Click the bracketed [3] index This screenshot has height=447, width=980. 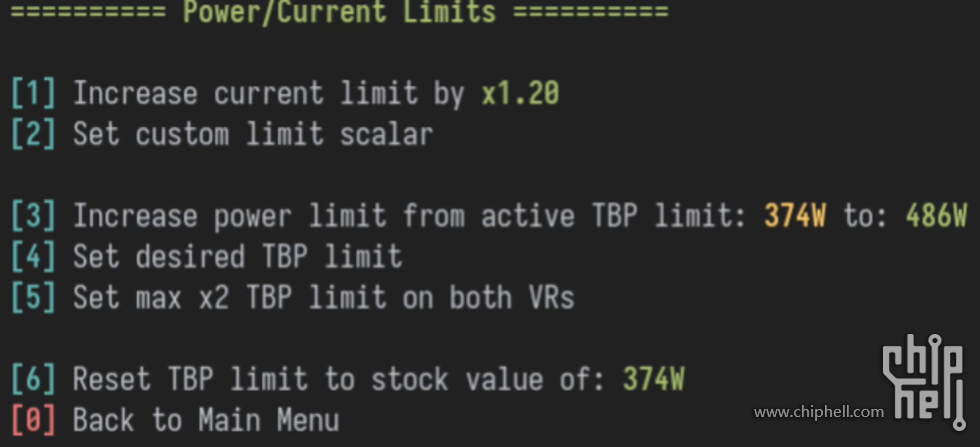34,216
